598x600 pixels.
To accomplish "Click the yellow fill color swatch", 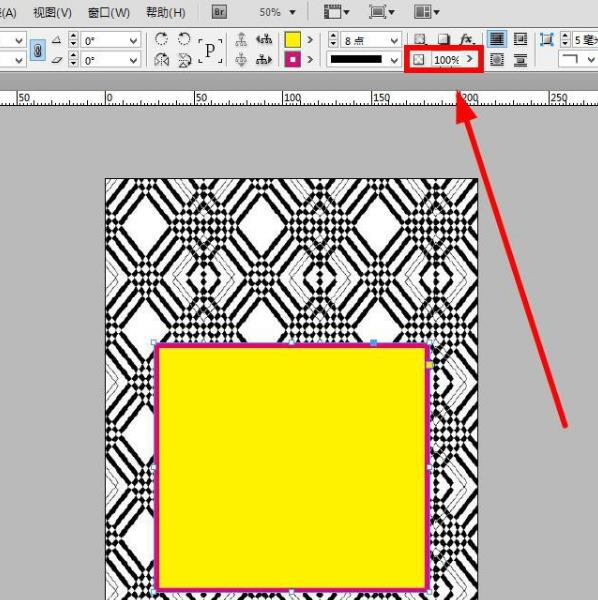I will click(293, 39).
